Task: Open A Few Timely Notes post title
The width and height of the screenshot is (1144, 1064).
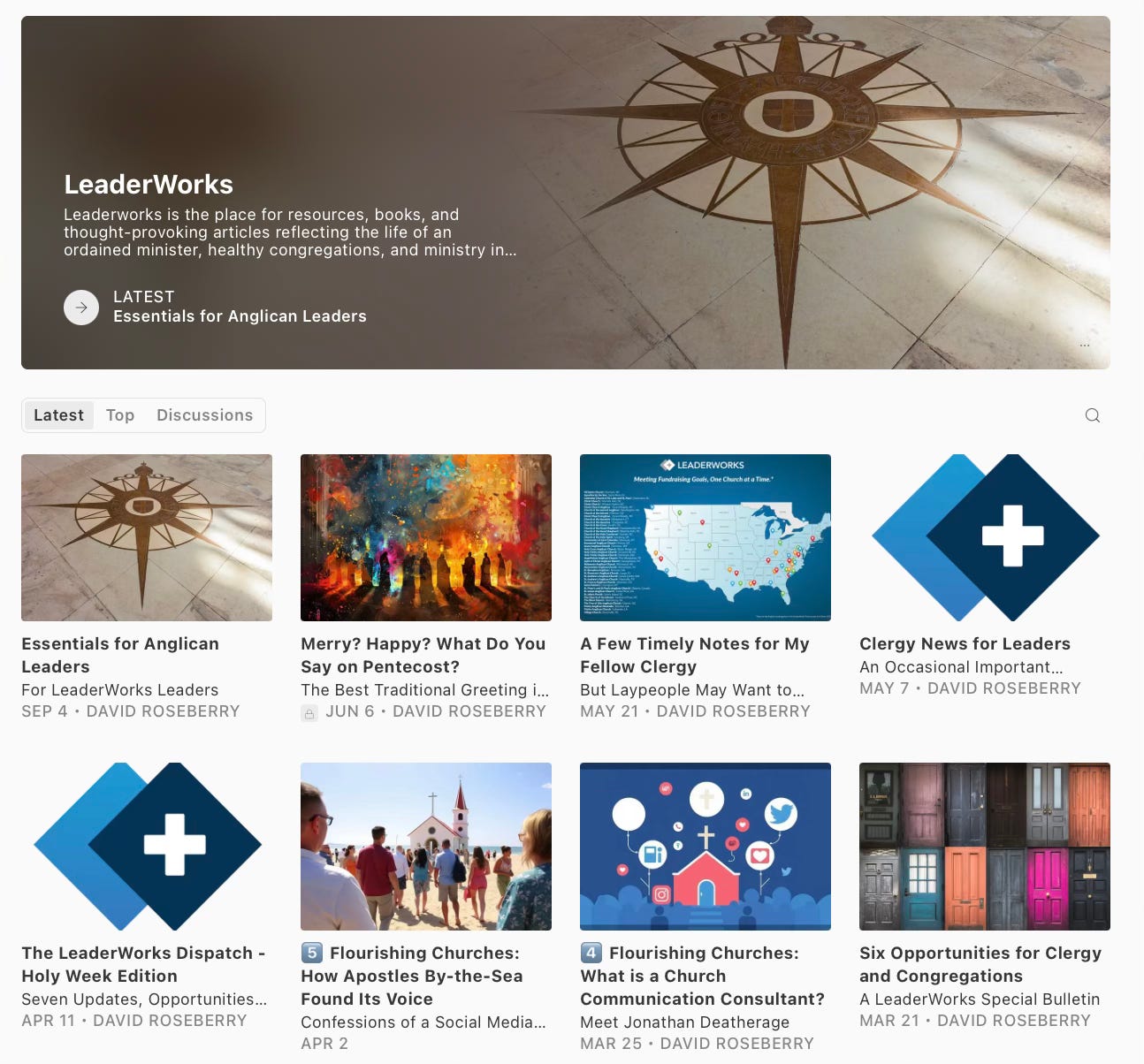Action: tap(695, 655)
